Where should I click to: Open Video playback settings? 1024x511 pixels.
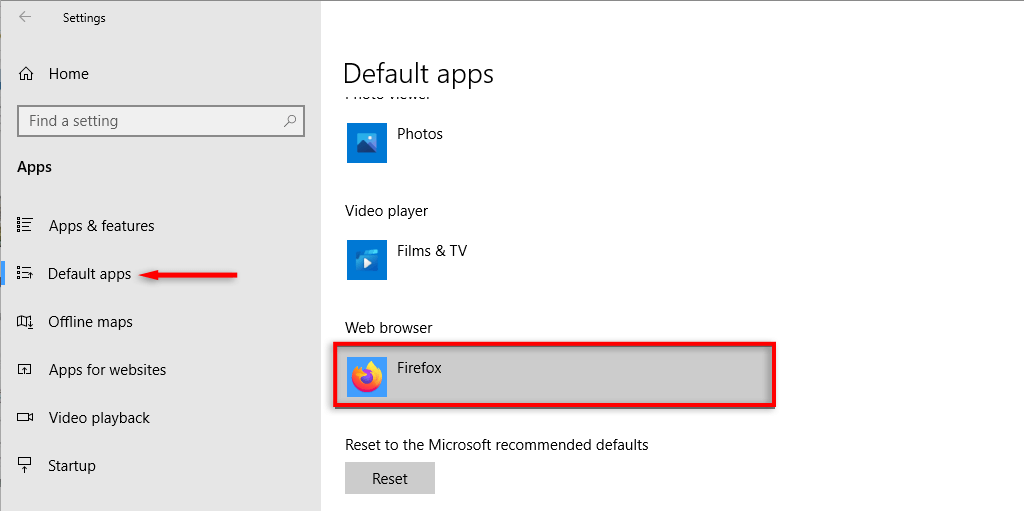[99, 418]
